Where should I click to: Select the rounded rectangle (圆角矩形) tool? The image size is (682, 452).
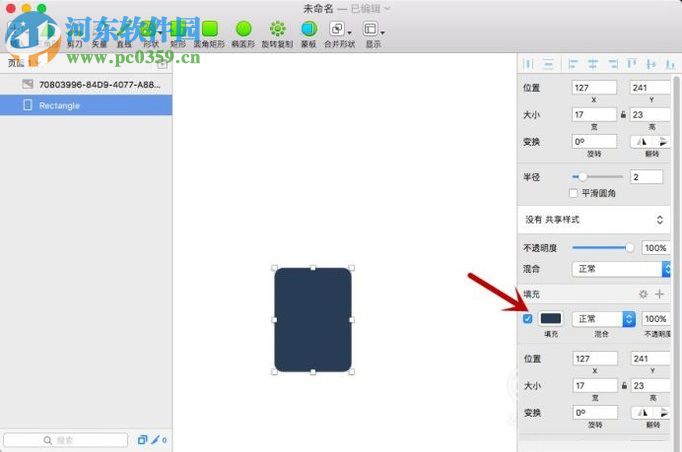210,29
